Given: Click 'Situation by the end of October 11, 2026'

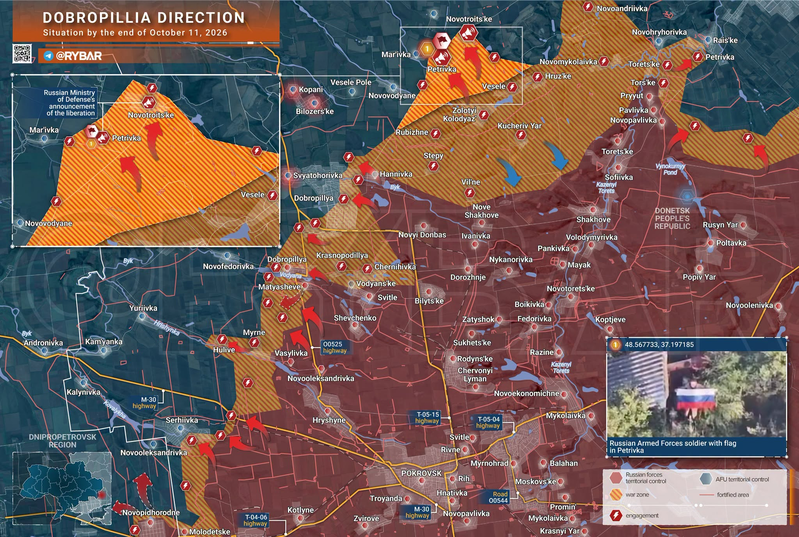Looking at the screenshot, I should coord(135,33).
